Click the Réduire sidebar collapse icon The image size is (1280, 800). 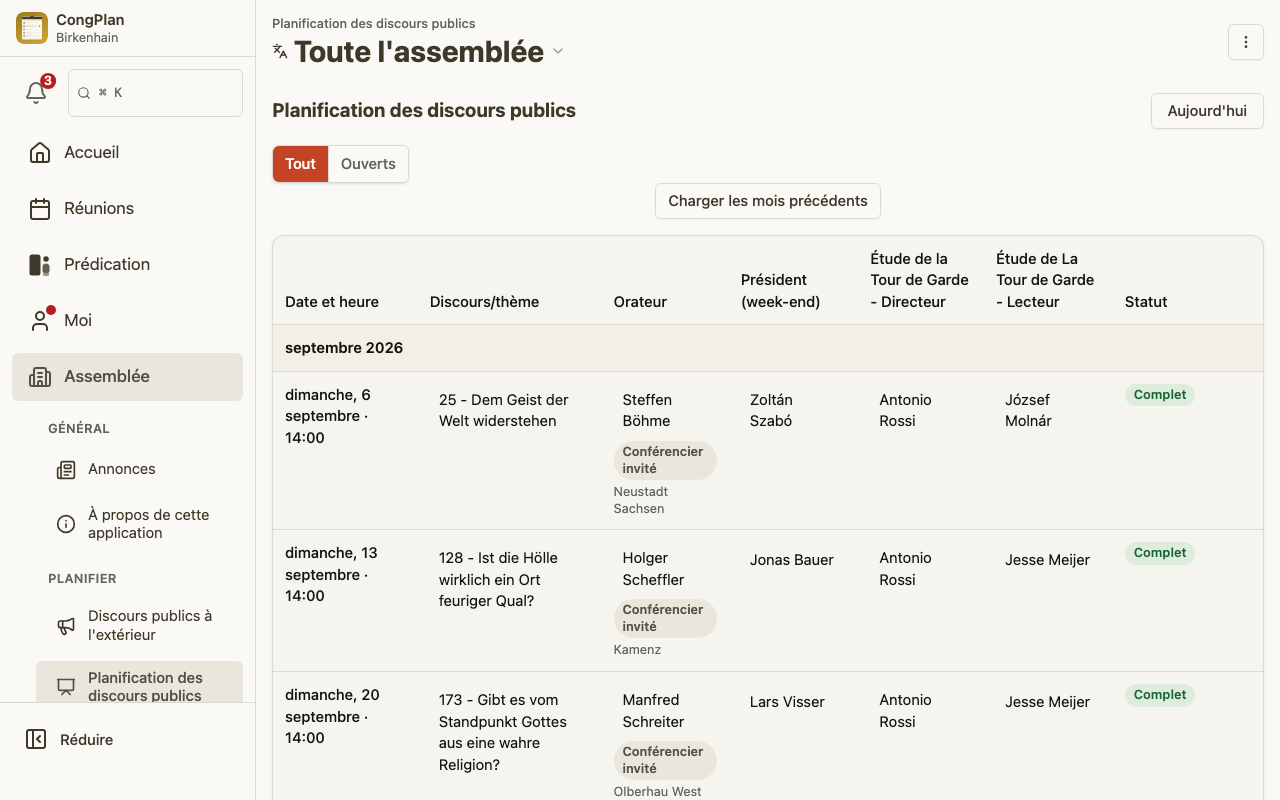(36, 739)
